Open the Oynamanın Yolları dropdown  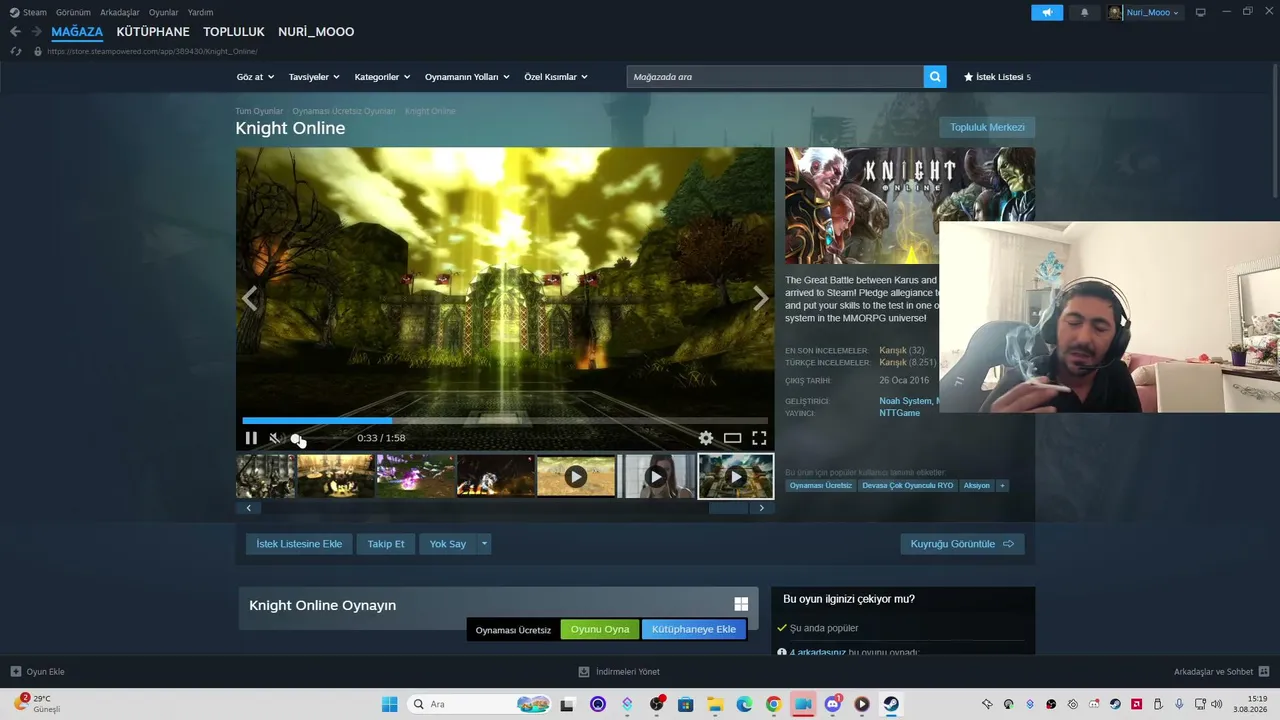click(x=467, y=77)
